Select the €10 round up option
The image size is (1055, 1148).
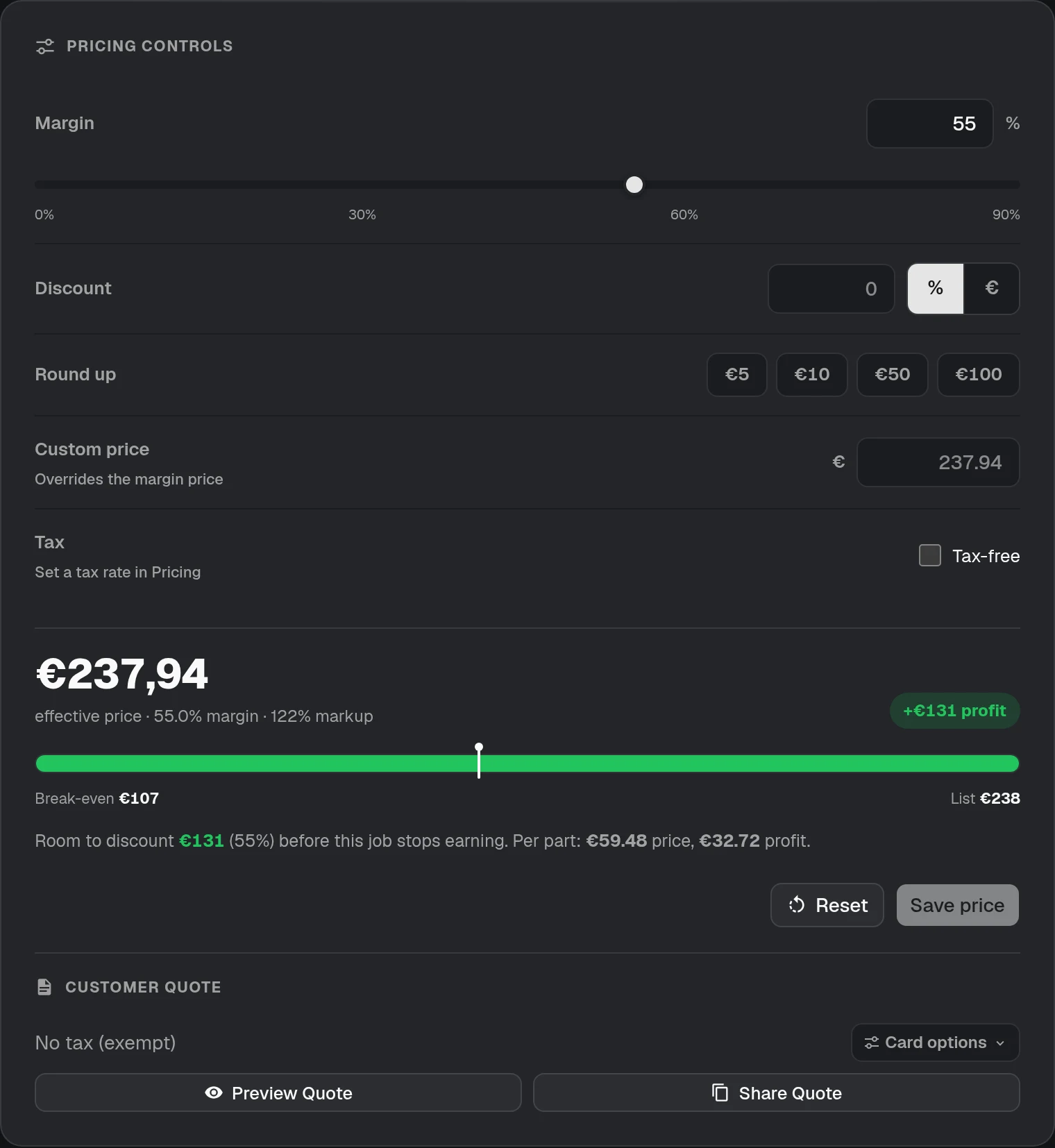pyautogui.click(x=812, y=375)
